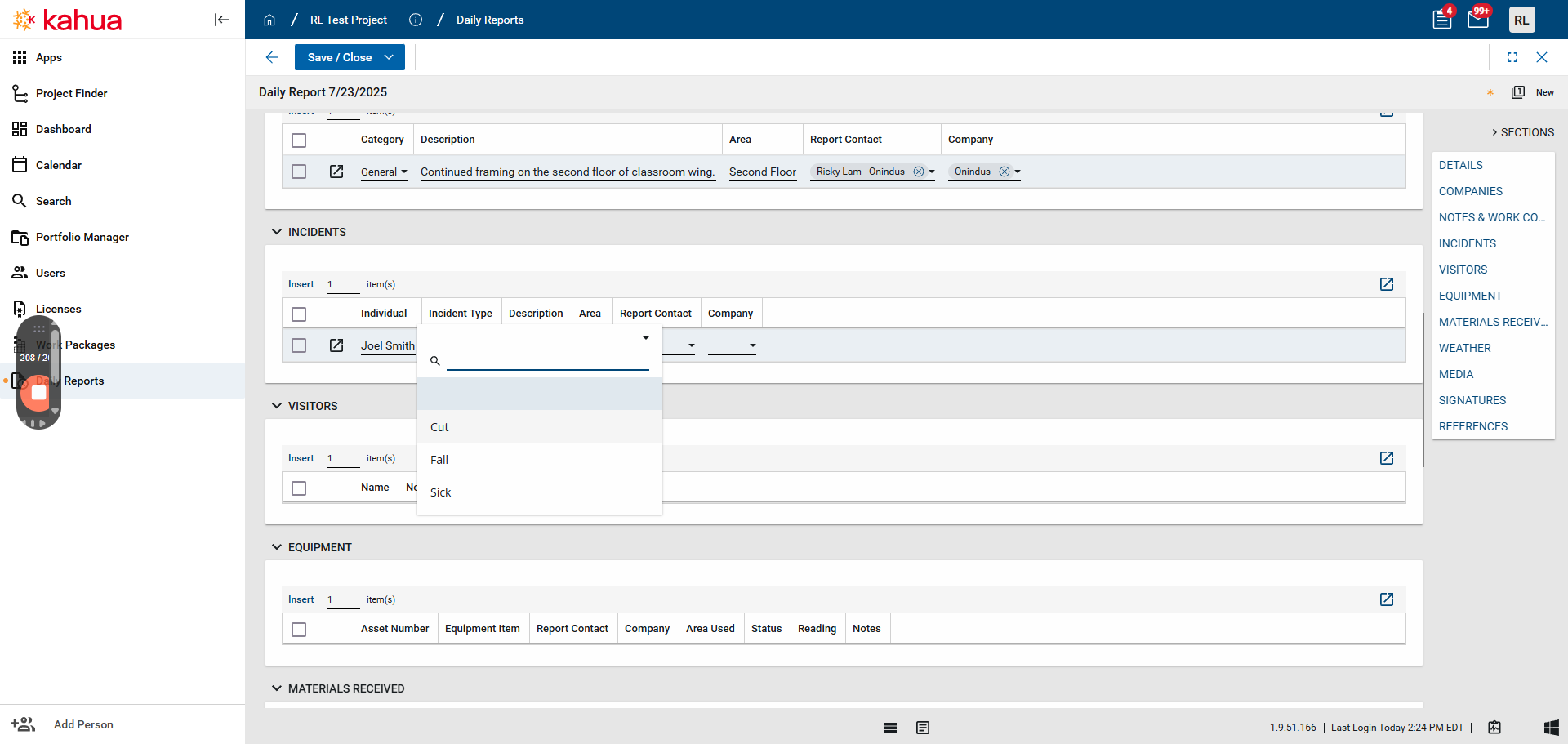Image resolution: width=1568 pixels, height=744 pixels.
Task: Select Fall from the Incident Type list
Action: click(439, 459)
